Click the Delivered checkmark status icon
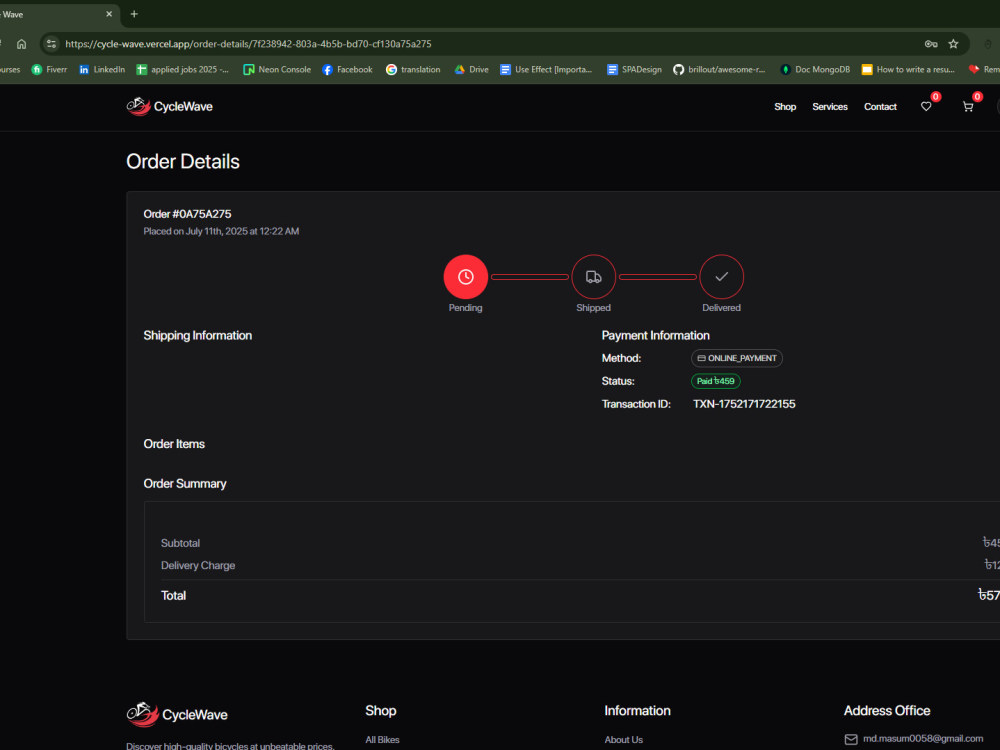1000x750 pixels. click(x=721, y=277)
